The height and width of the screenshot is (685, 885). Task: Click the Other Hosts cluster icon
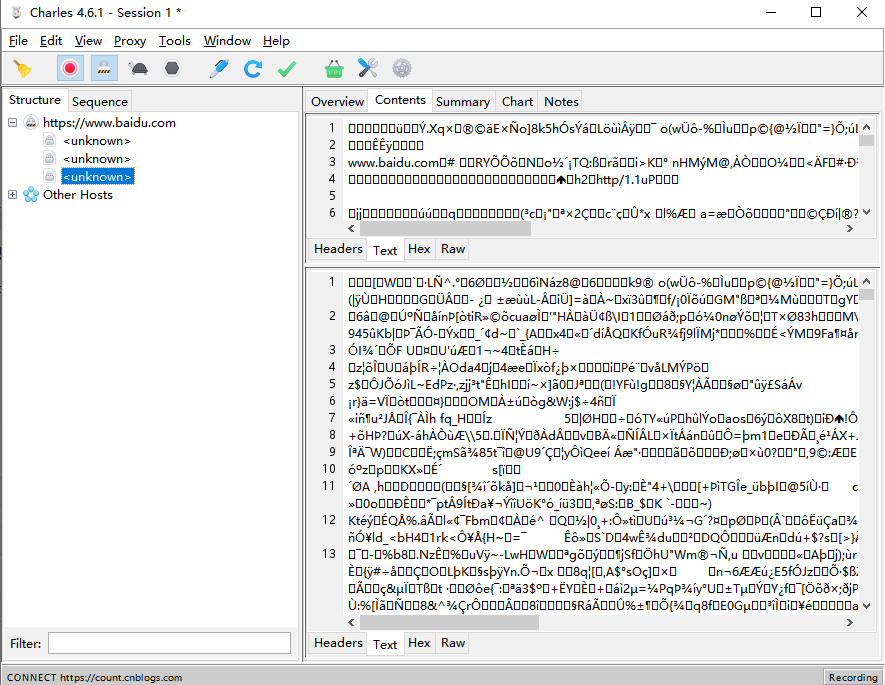pyautogui.click(x=31, y=195)
